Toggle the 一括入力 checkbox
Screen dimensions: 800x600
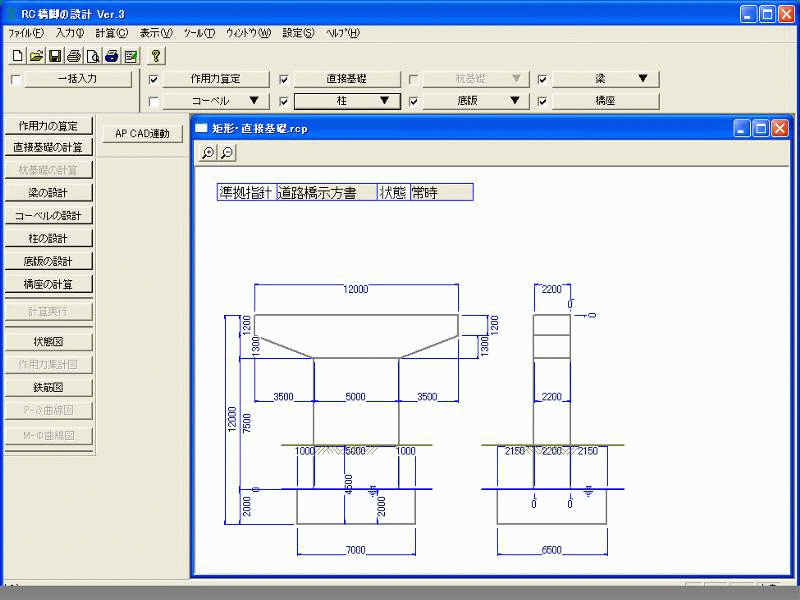point(16,79)
